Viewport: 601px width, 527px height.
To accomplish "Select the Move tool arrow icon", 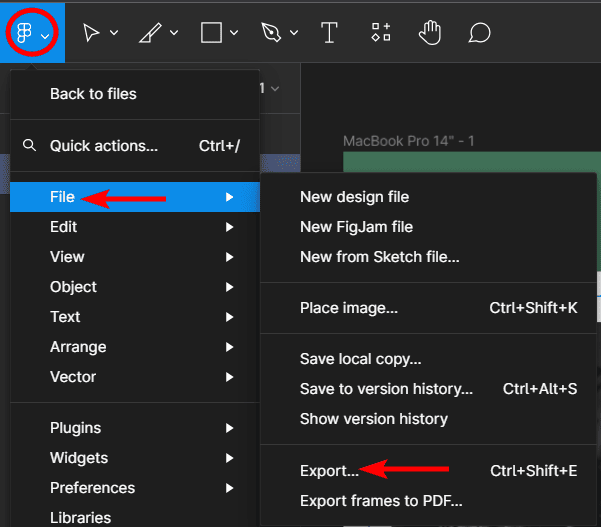I will (x=92, y=33).
